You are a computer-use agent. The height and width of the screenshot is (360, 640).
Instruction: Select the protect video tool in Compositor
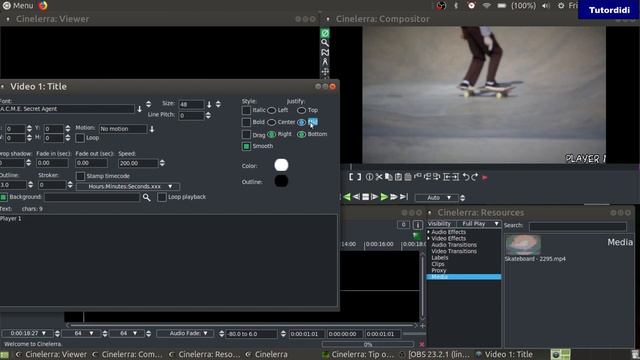325,33
